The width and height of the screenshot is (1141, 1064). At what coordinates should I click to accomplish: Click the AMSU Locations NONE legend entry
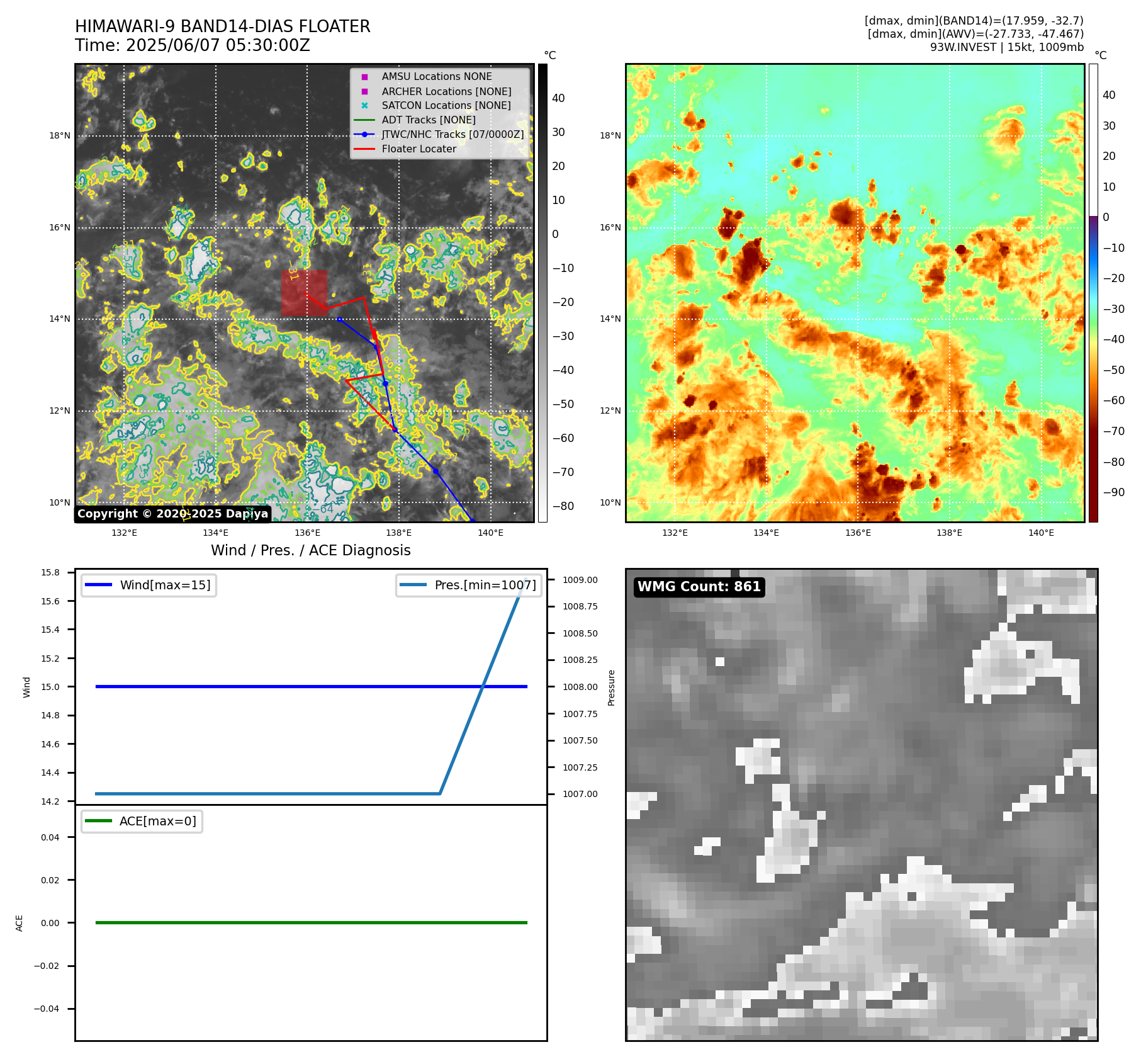click(437, 77)
